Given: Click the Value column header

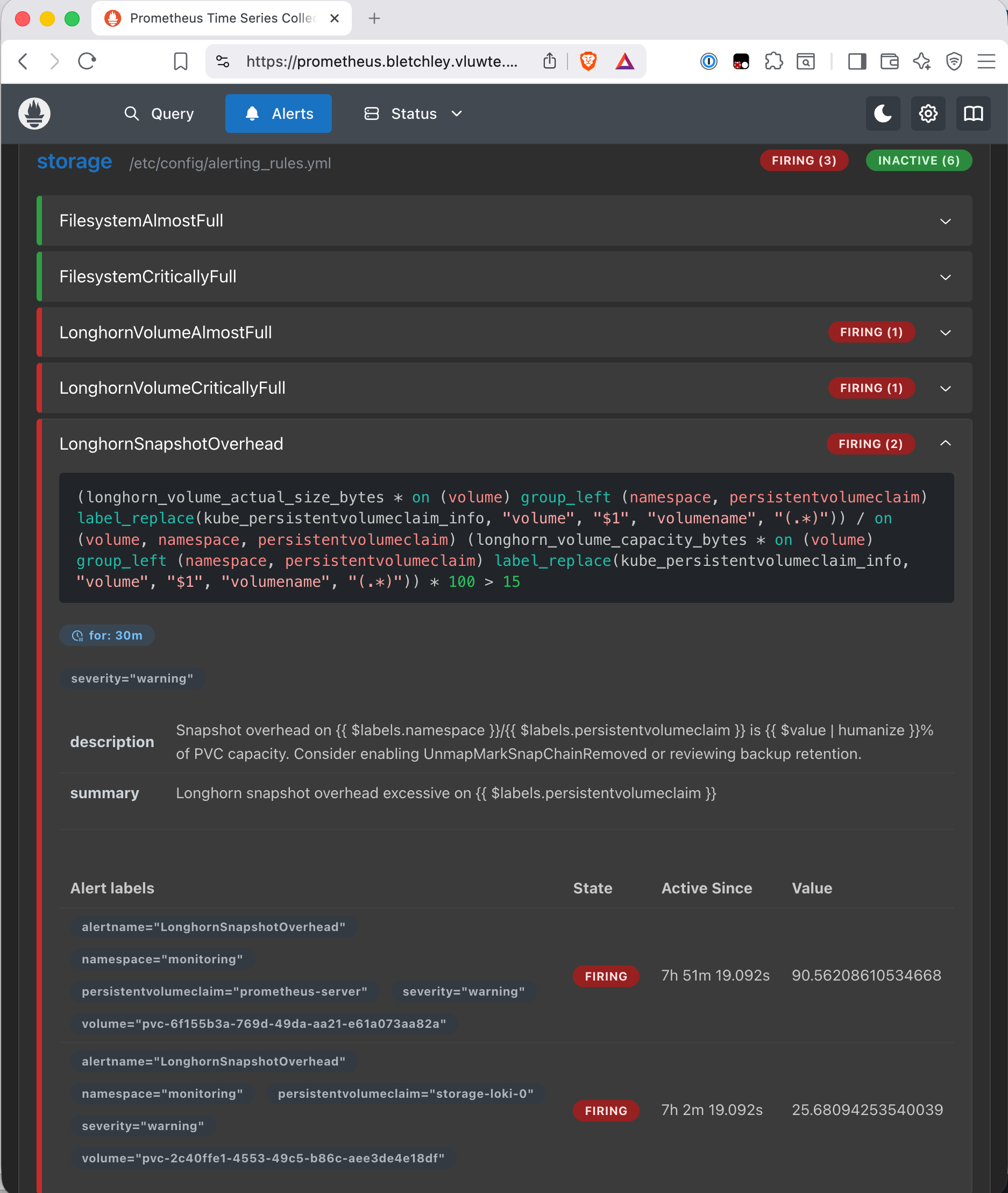Looking at the screenshot, I should click(812, 888).
